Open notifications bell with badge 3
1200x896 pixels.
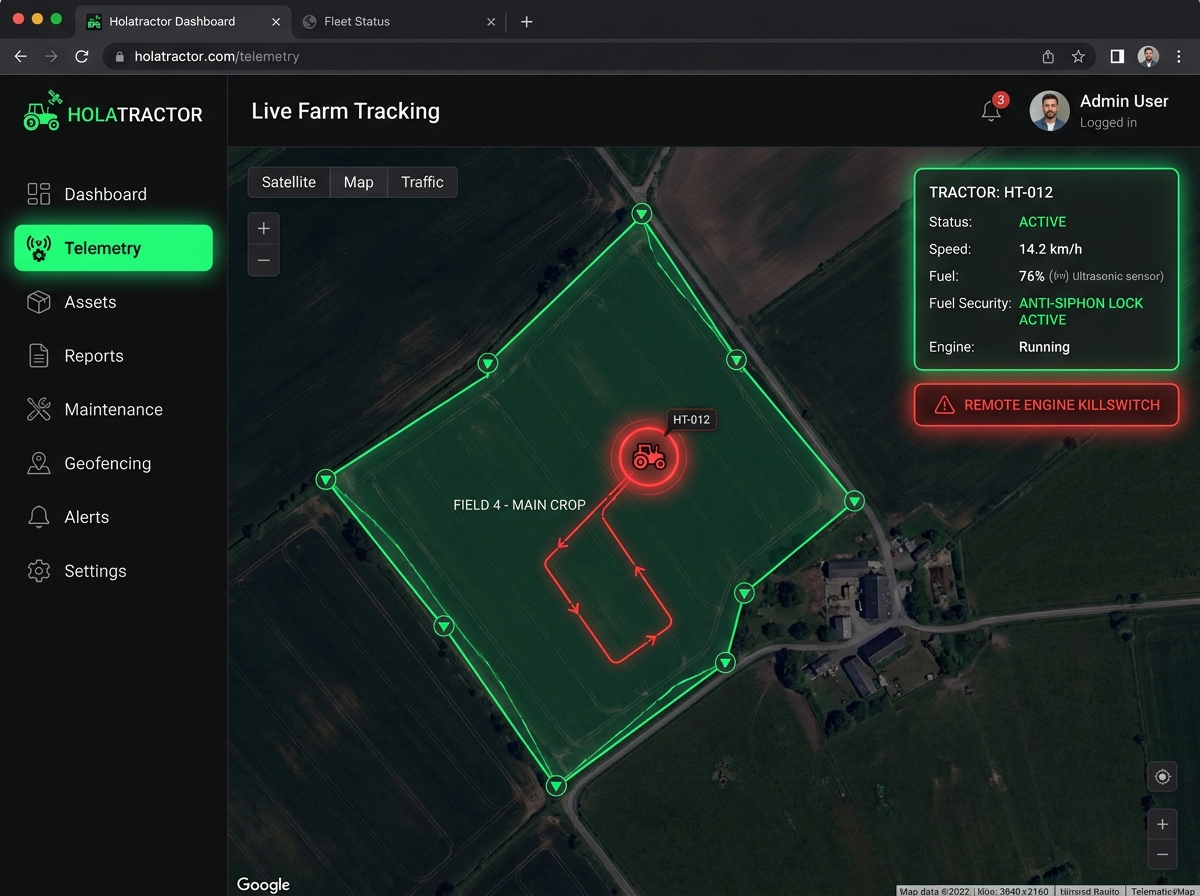tap(992, 110)
